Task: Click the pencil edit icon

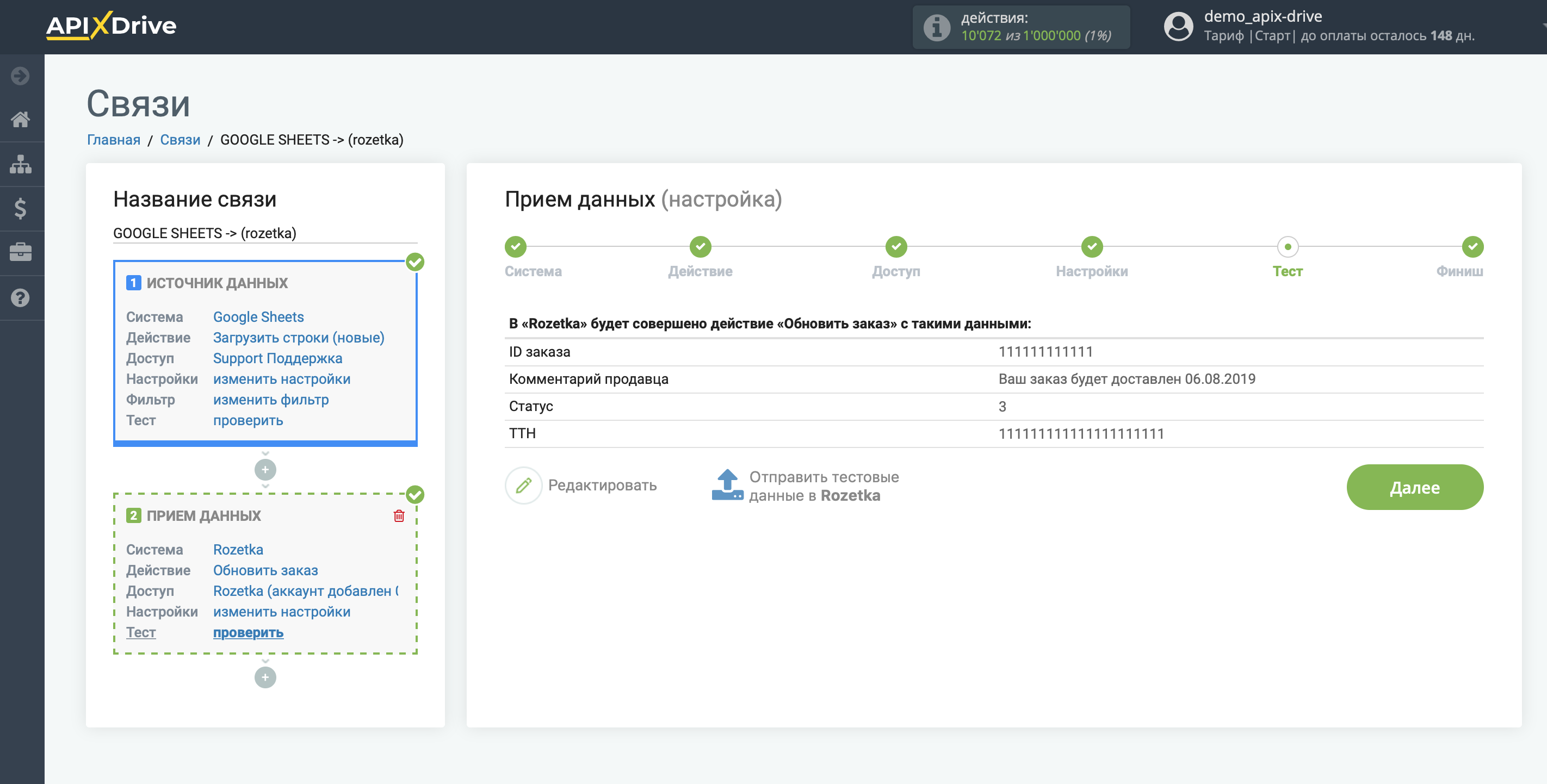Action: pyautogui.click(x=523, y=485)
